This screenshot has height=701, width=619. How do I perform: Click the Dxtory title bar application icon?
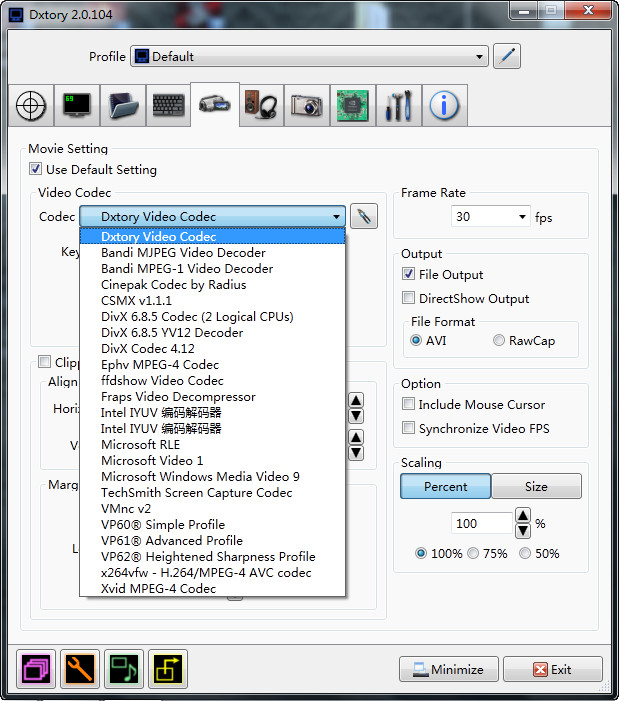[x=16, y=15]
